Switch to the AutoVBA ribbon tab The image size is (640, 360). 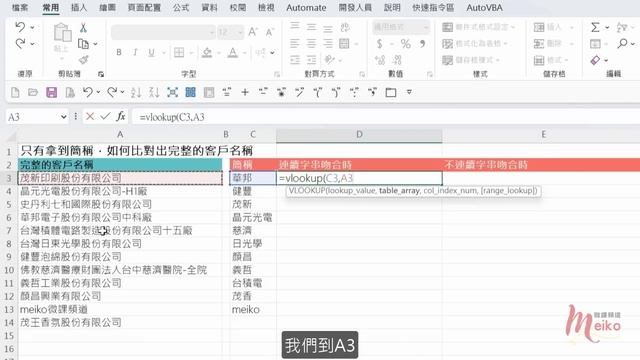tap(484, 7)
